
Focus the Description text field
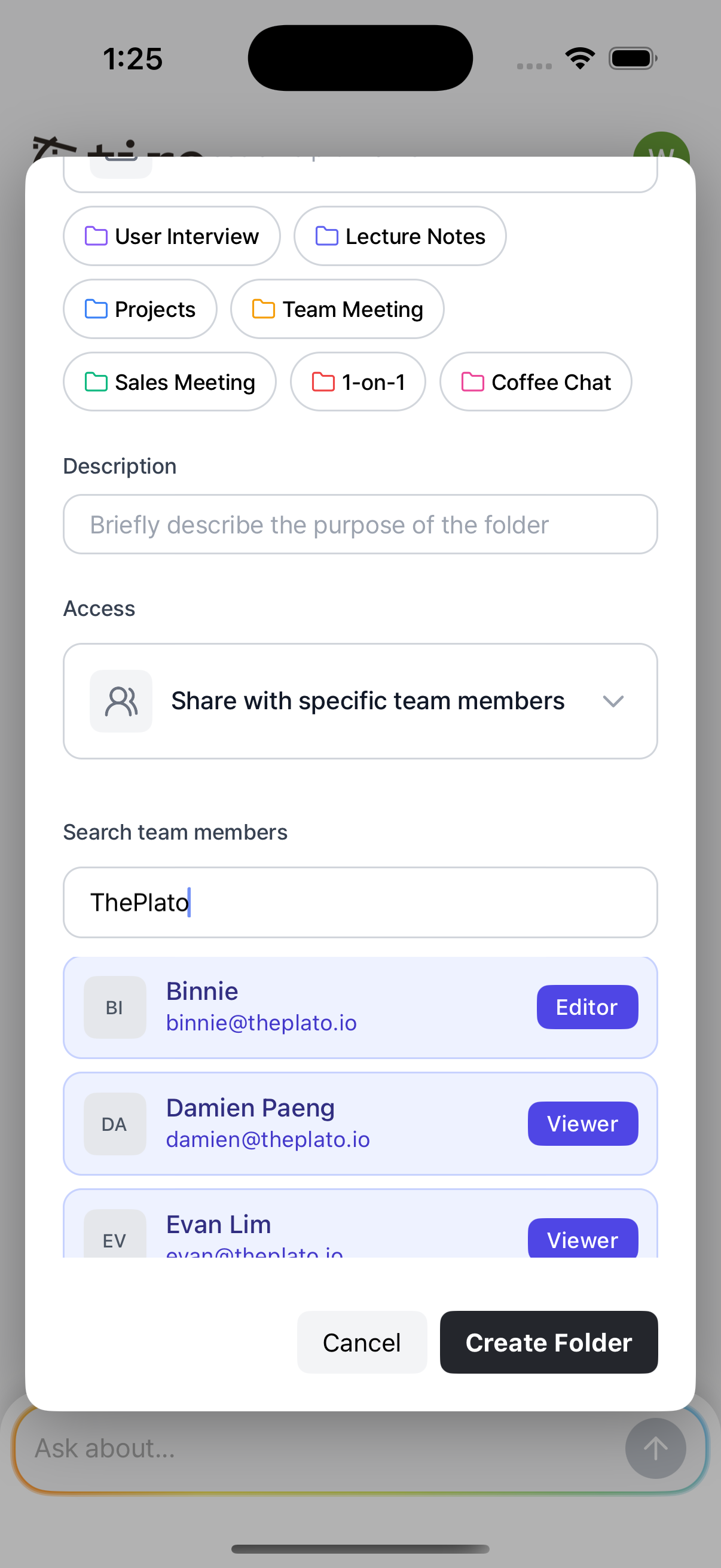tap(360, 524)
